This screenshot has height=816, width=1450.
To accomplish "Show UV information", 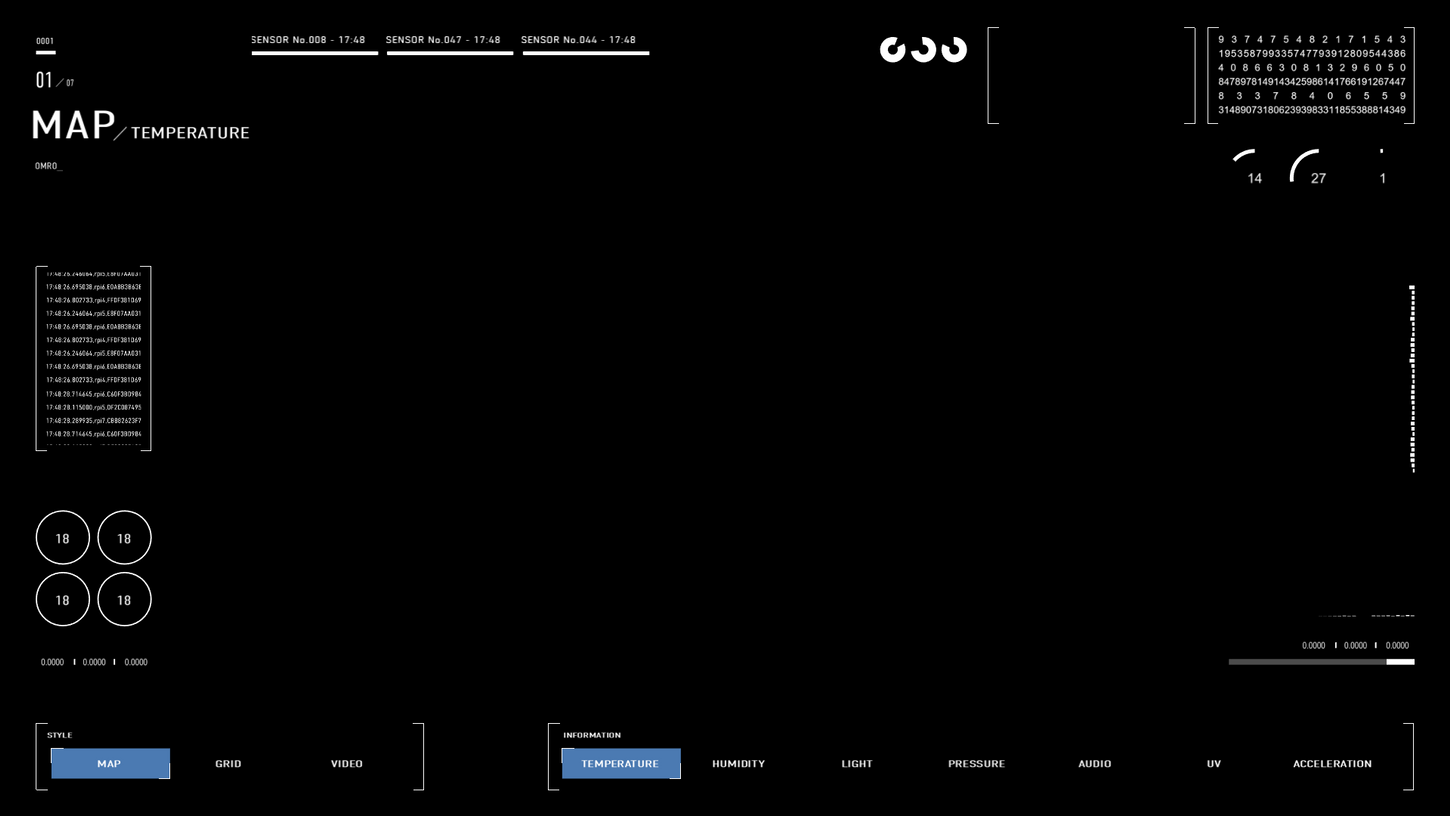I will click(x=1214, y=763).
